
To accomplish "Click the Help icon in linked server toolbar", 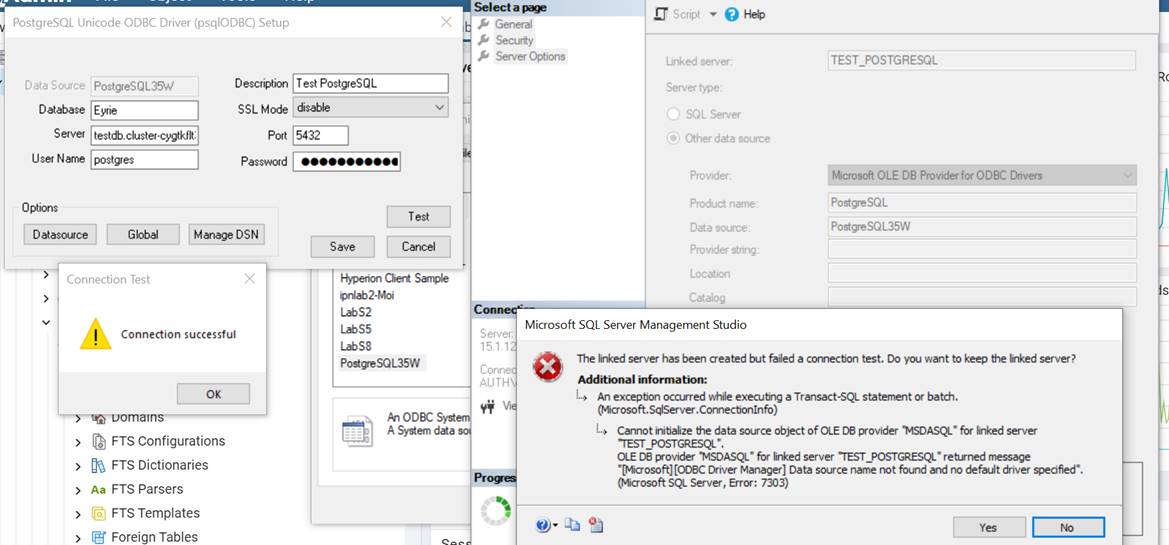I will tap(732, 14).
